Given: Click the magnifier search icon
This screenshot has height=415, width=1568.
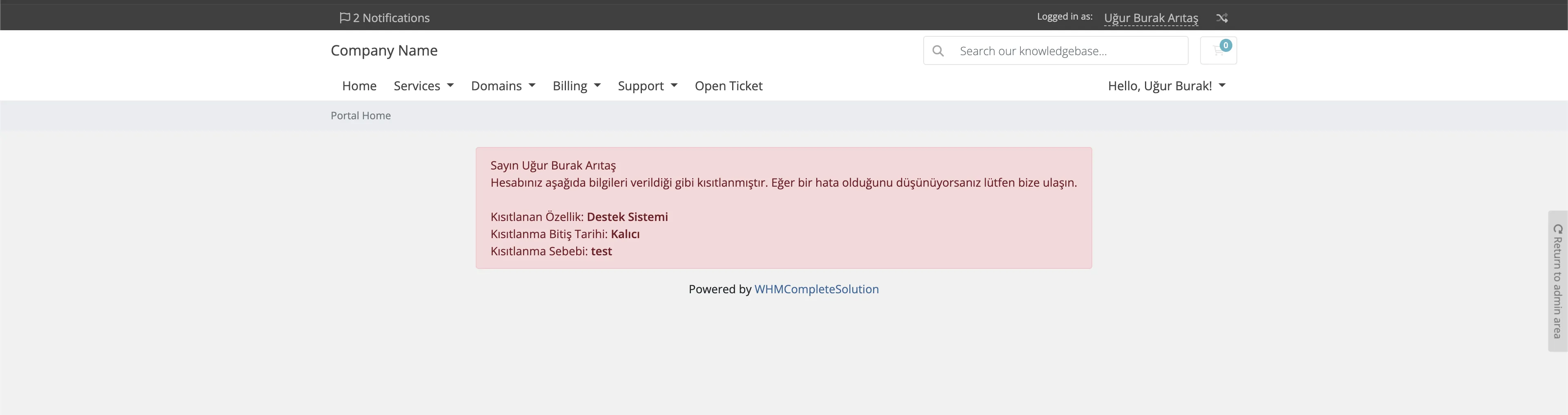Looking at the screenshot, I should click(x=938, y=51).
